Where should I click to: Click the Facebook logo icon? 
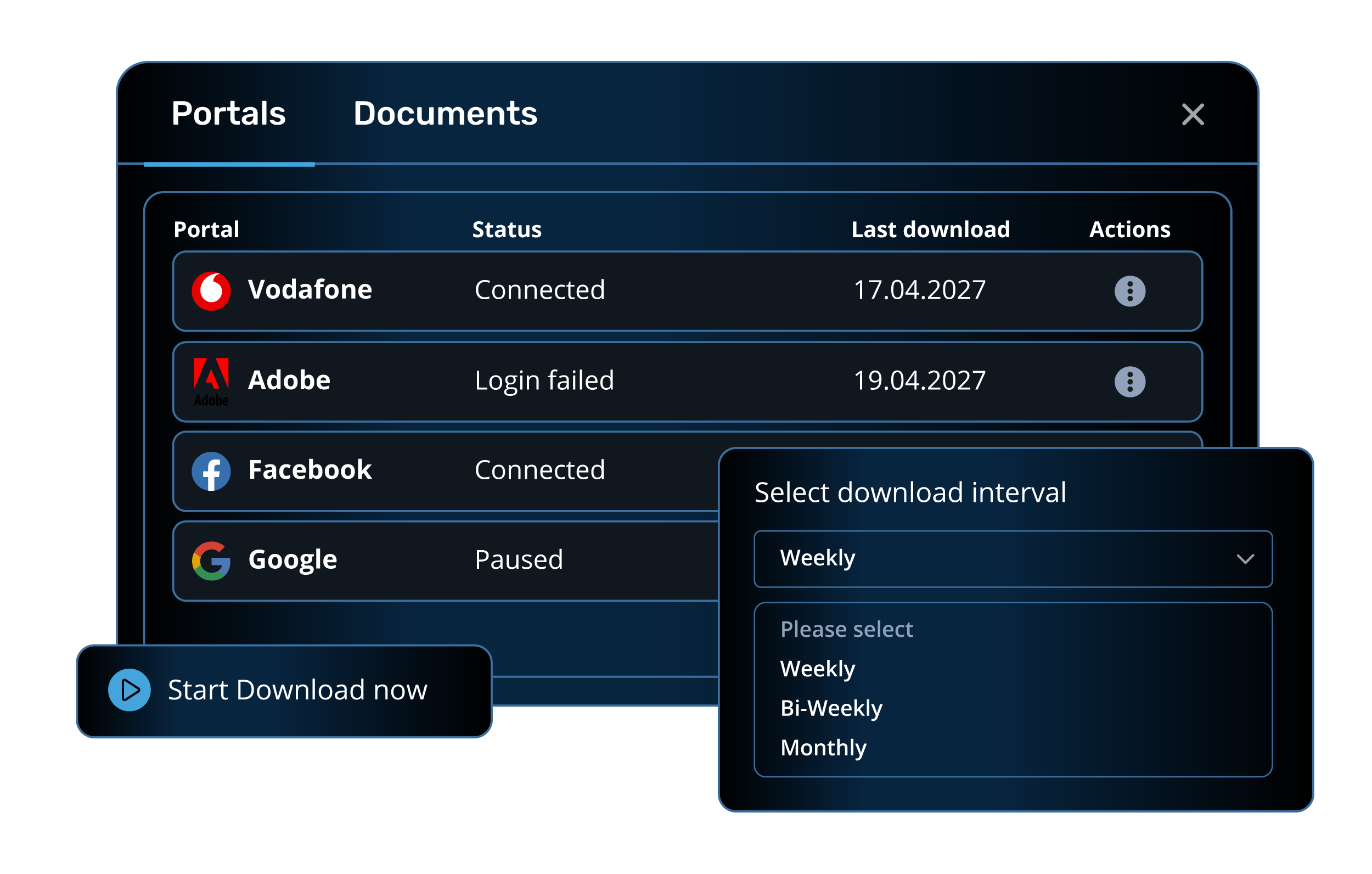coord(211,471)
